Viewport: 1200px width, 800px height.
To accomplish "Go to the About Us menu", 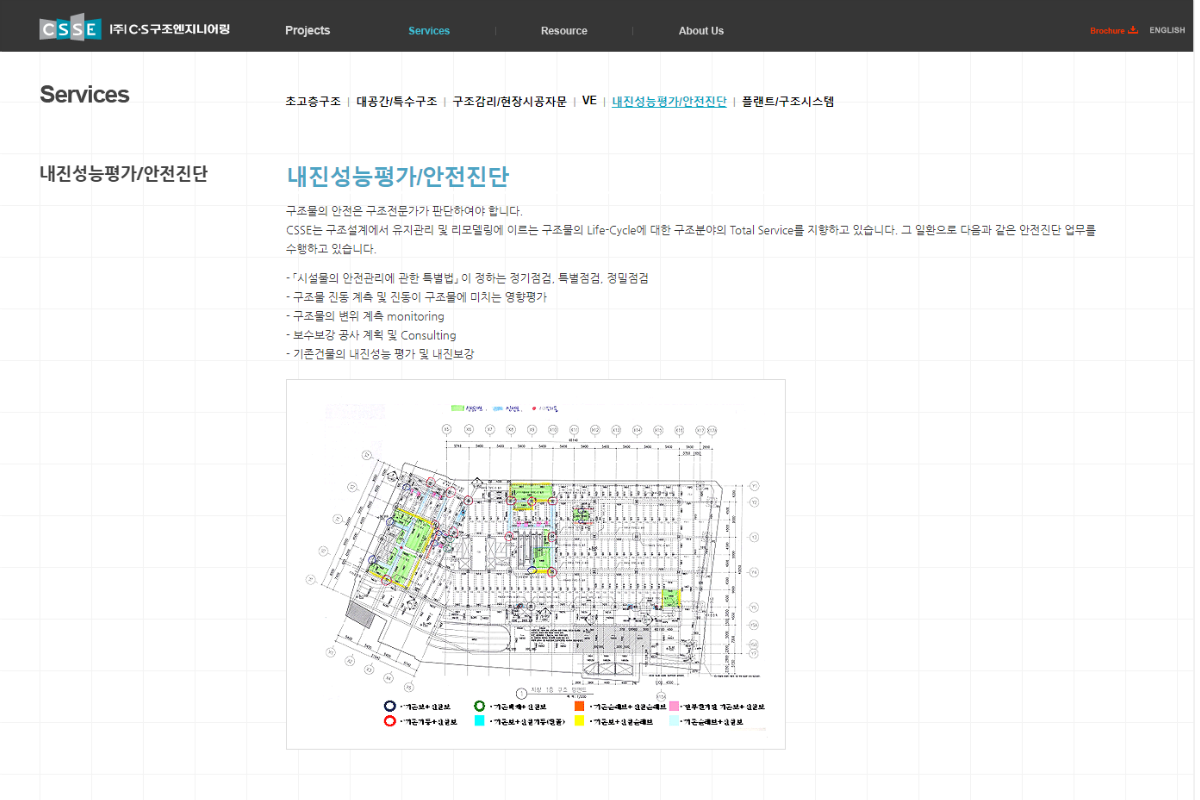I will point(701,31).
